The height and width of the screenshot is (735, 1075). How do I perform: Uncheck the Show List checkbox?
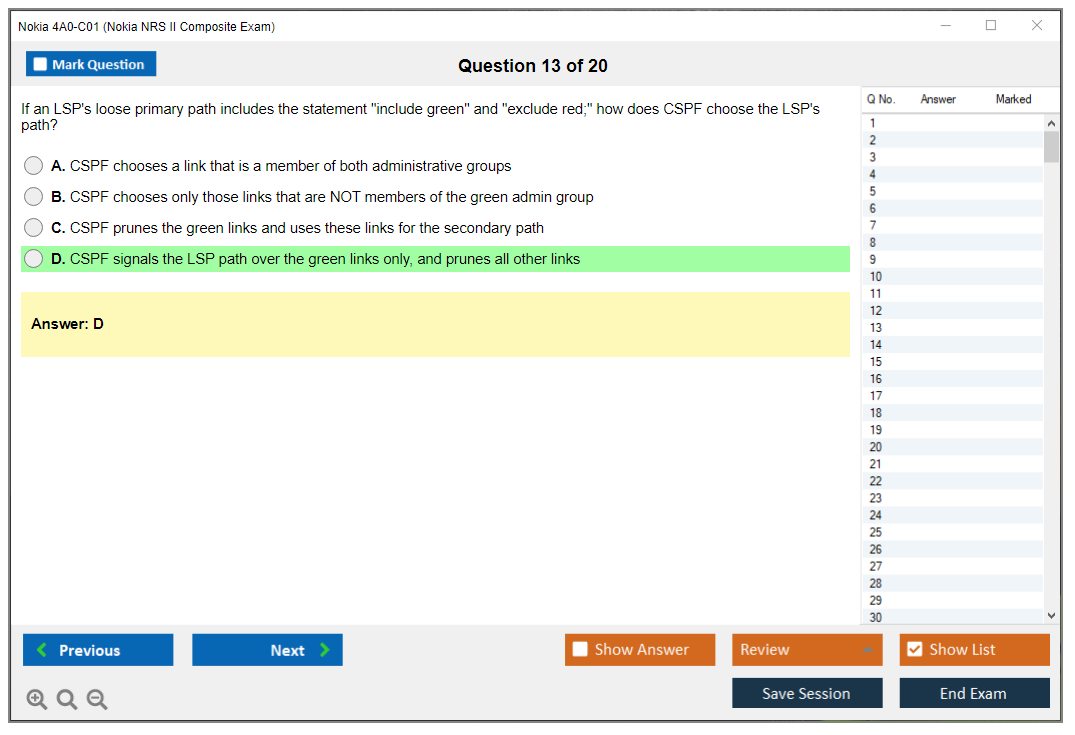point(914,650)
